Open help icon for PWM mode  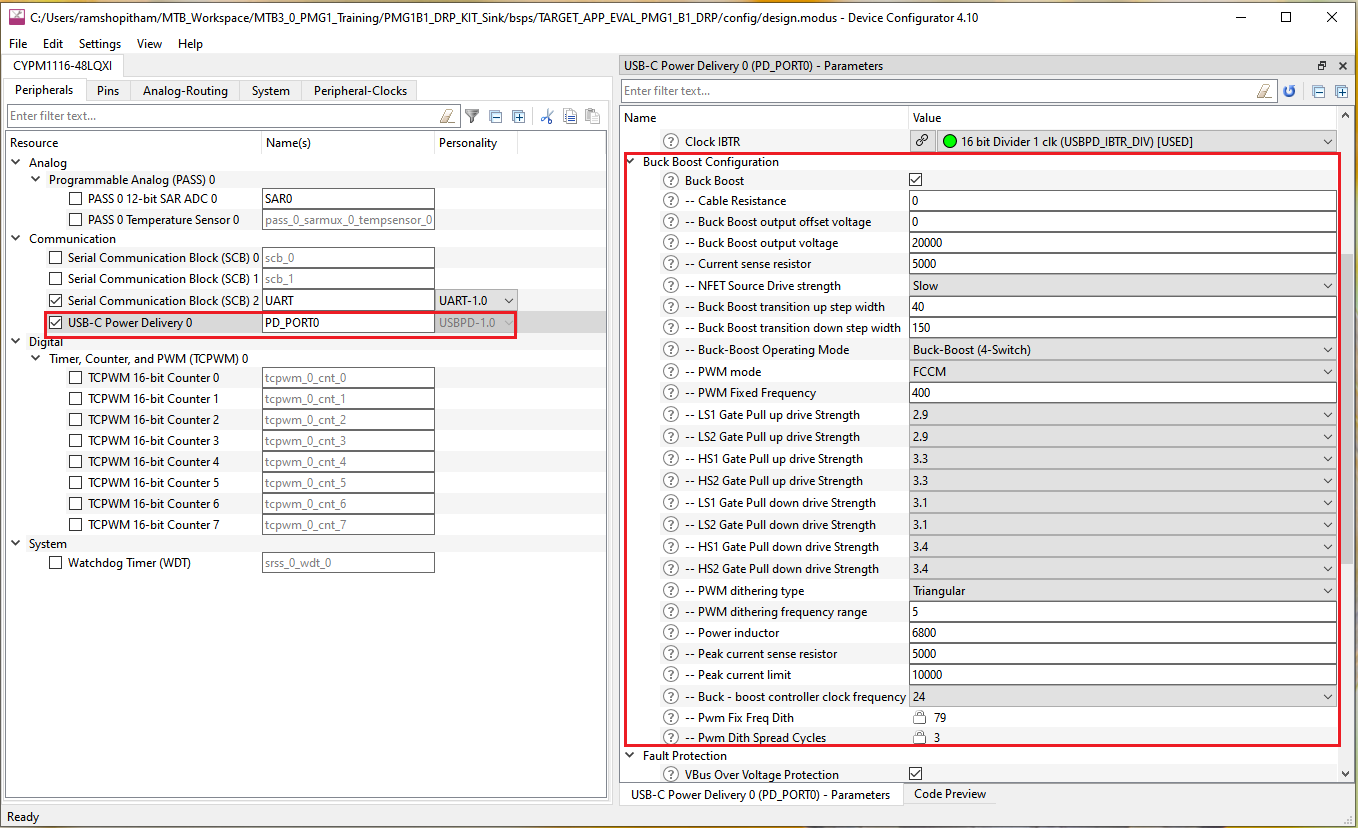click(671, 372)
